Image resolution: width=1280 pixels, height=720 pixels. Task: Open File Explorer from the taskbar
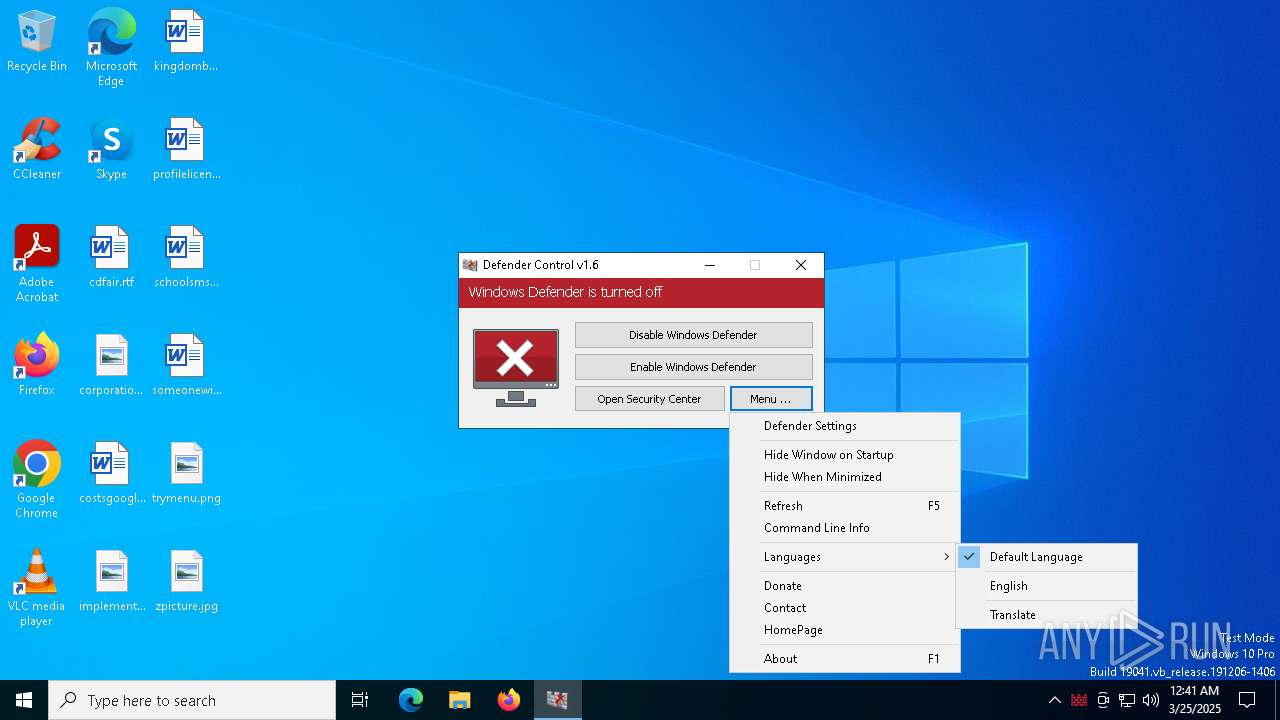tap(460, 700)
